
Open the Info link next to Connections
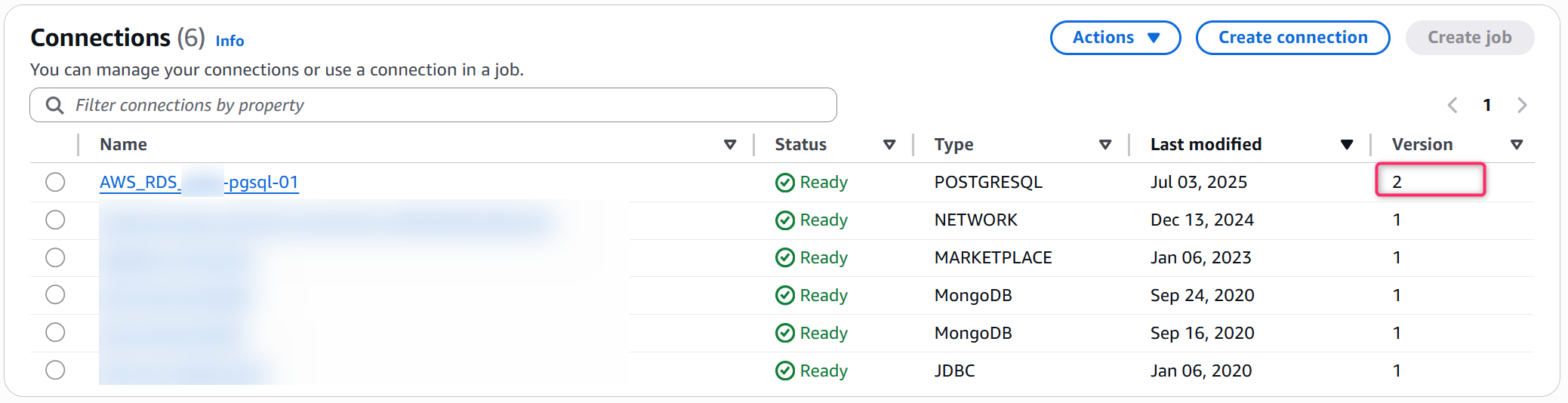(230, 41)
